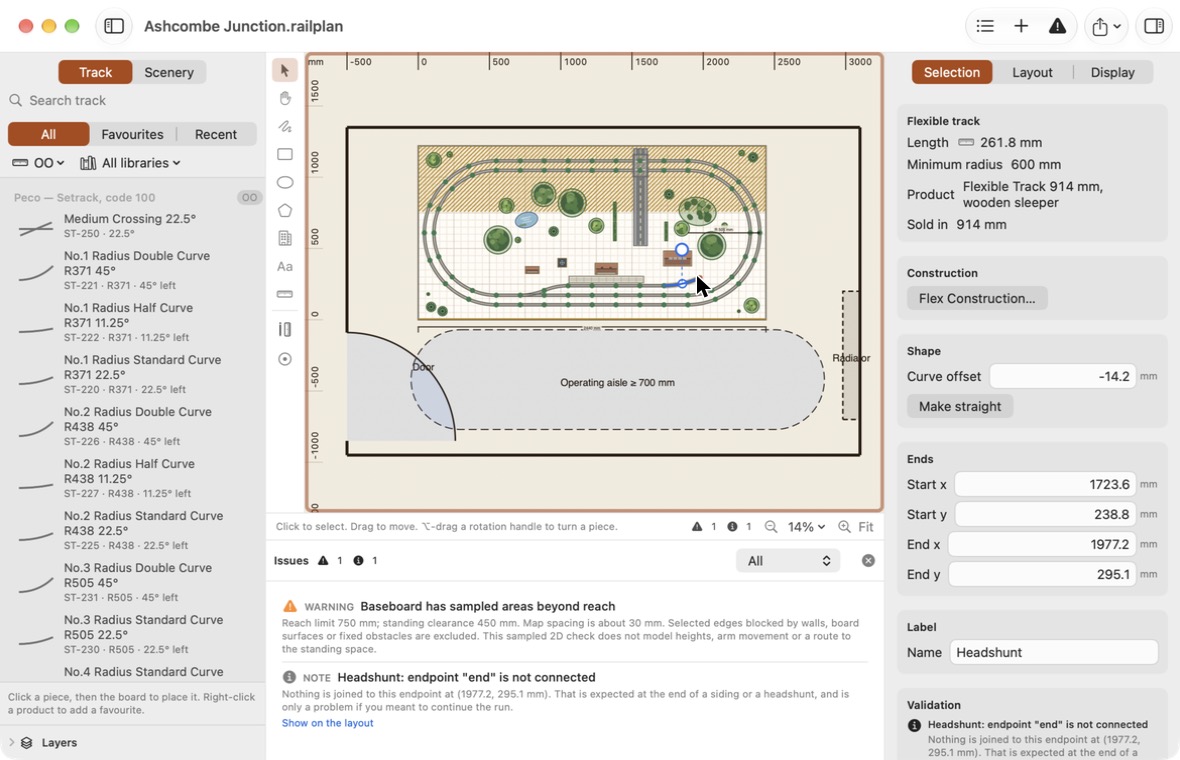Viewport: 1180px width, 760px height.
Task: Click the warning triangle toolbar icon
Action: click(1057, 26)
